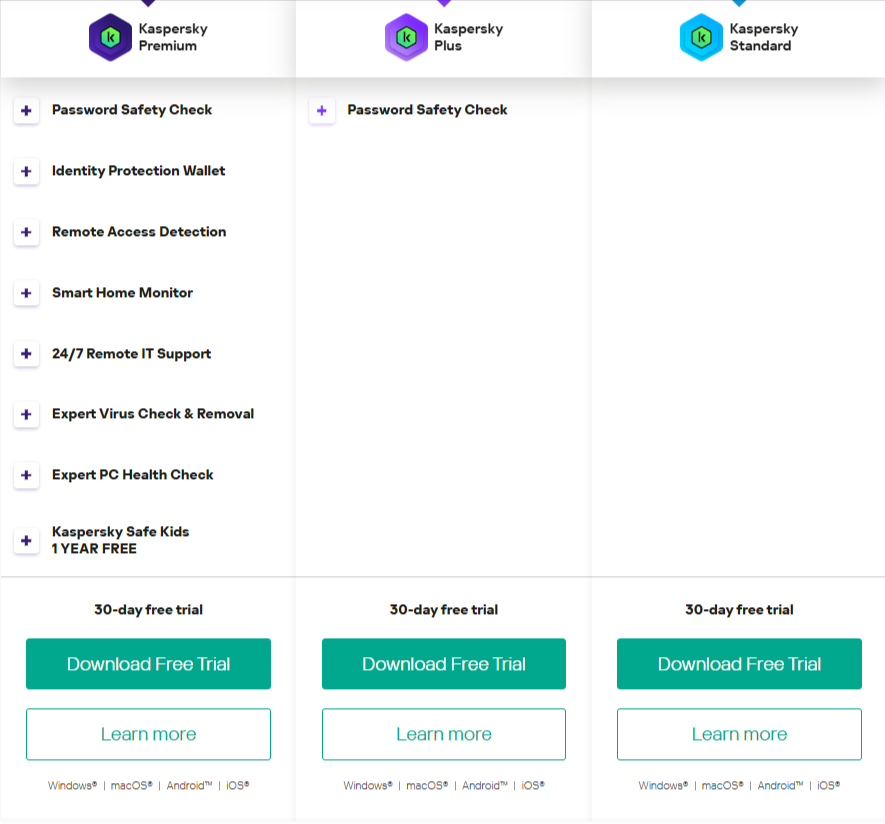
Task: Click 30-day free trial text under Standard
Action: coord(739,610)
